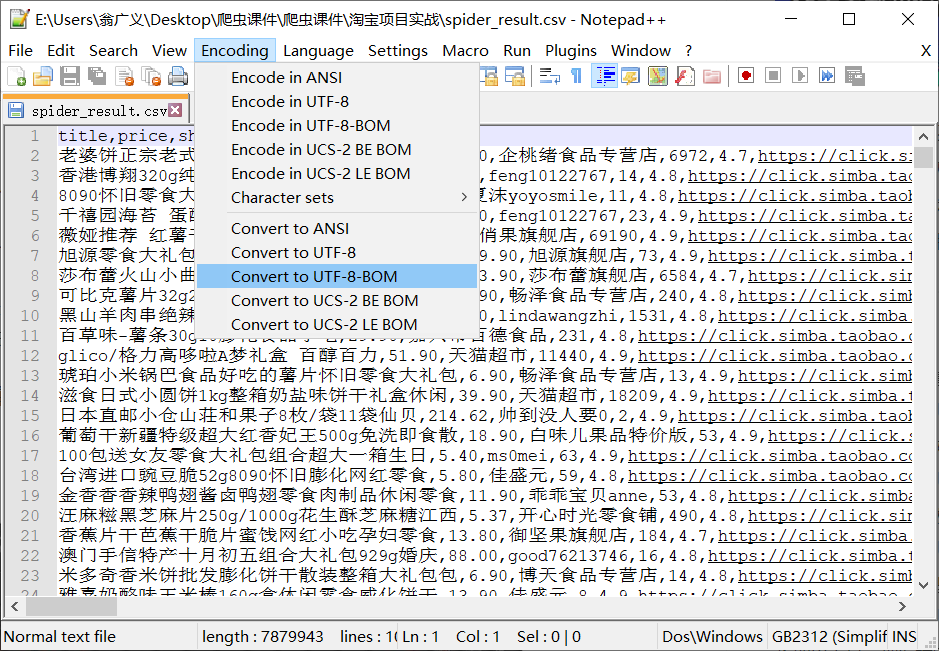
Task: Toggle show all characters pilcrow icon
Action: pyautogui.click(x=577, y=76)
